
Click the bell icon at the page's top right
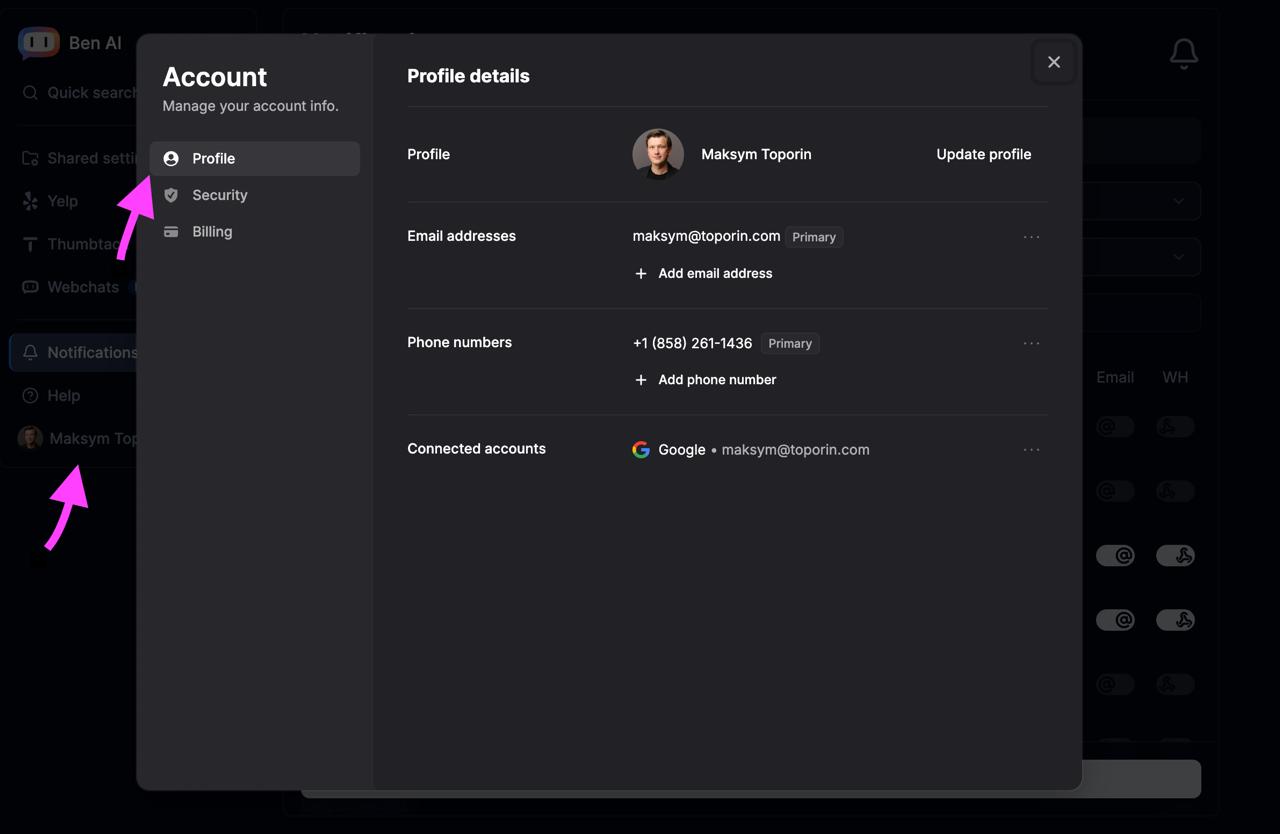click(x=1184, y=54)
